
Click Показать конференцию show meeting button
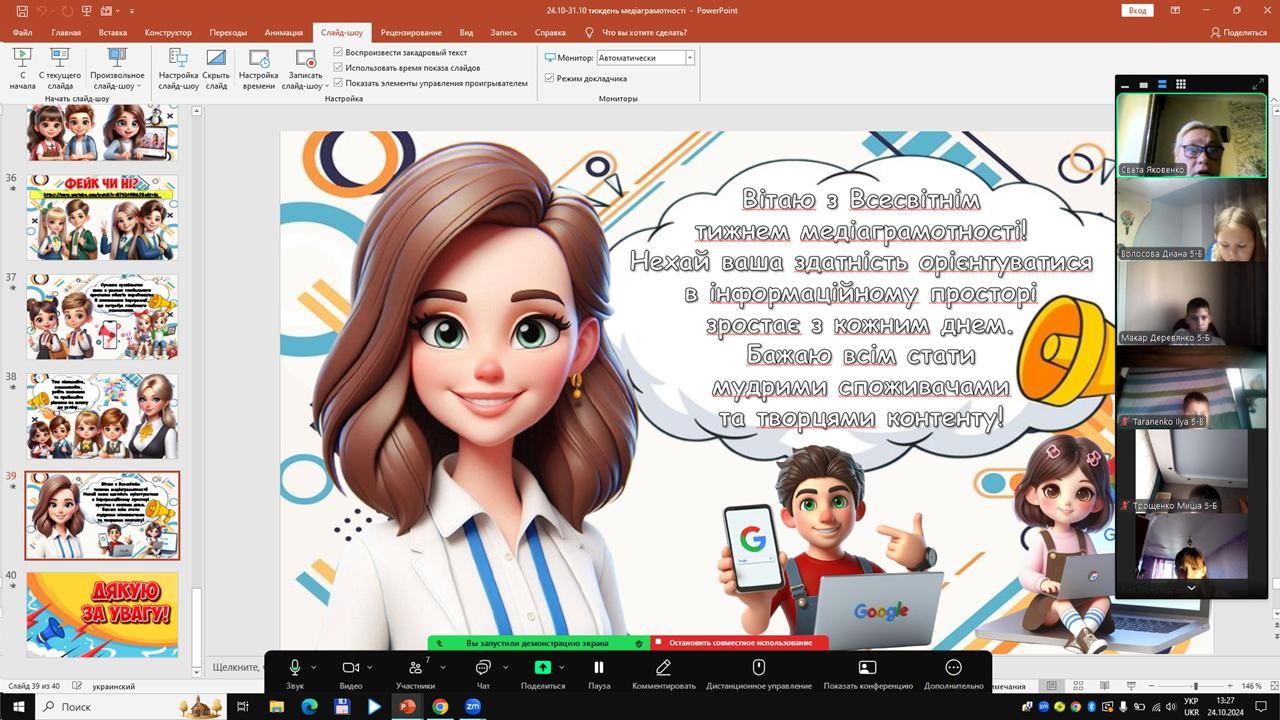[x=868, y=673]
